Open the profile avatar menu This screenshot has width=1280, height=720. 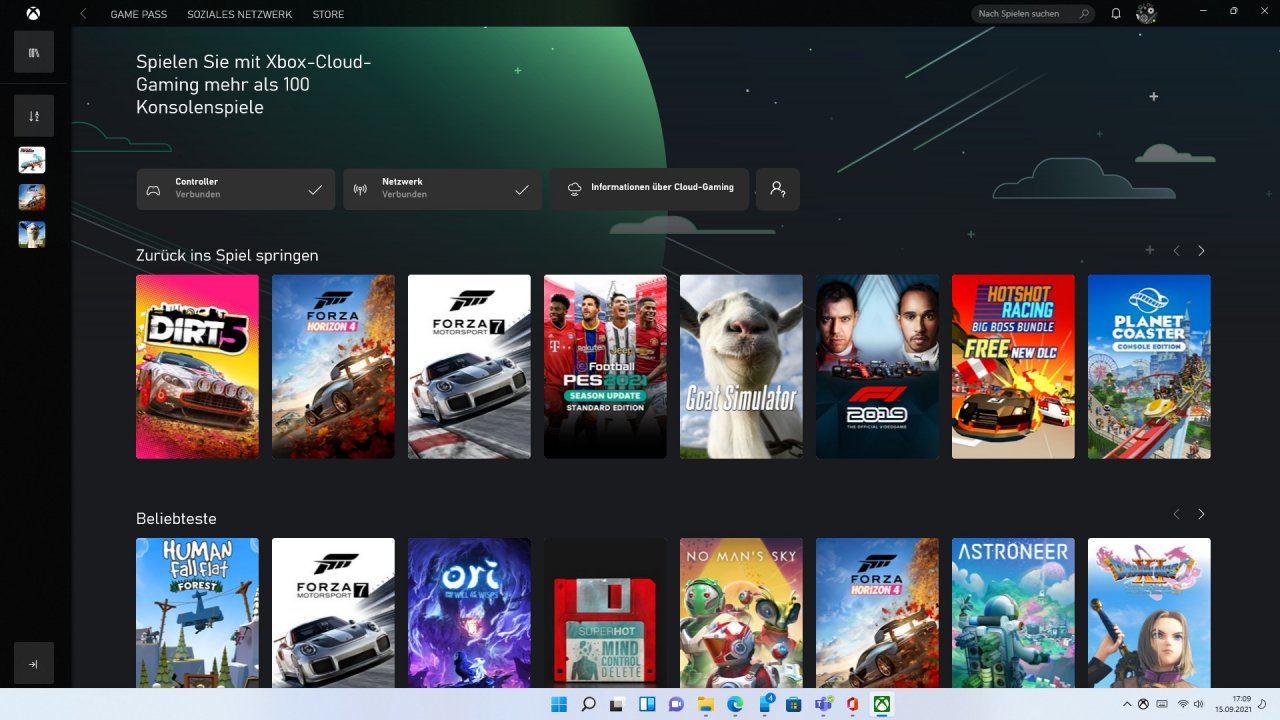(x=1147, y=14)
